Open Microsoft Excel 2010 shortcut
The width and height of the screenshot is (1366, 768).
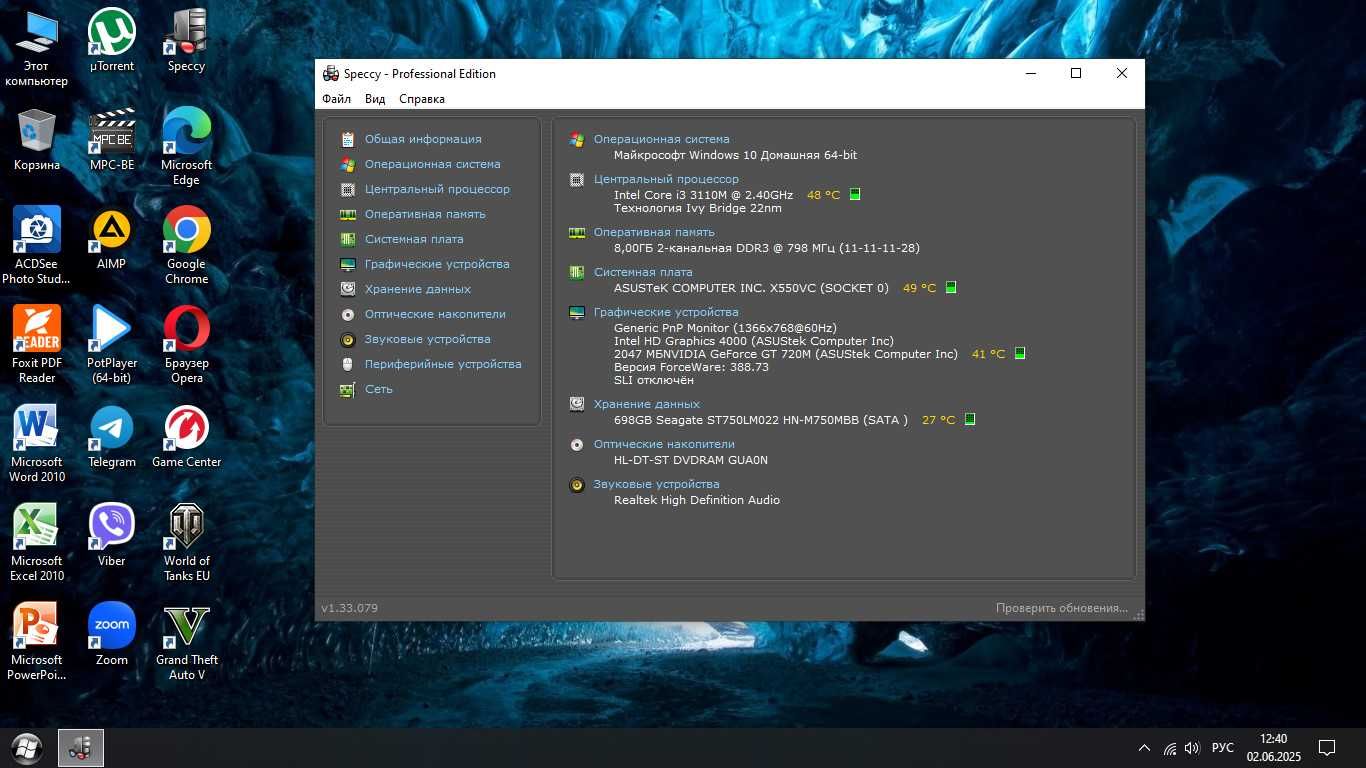point(37,542)
